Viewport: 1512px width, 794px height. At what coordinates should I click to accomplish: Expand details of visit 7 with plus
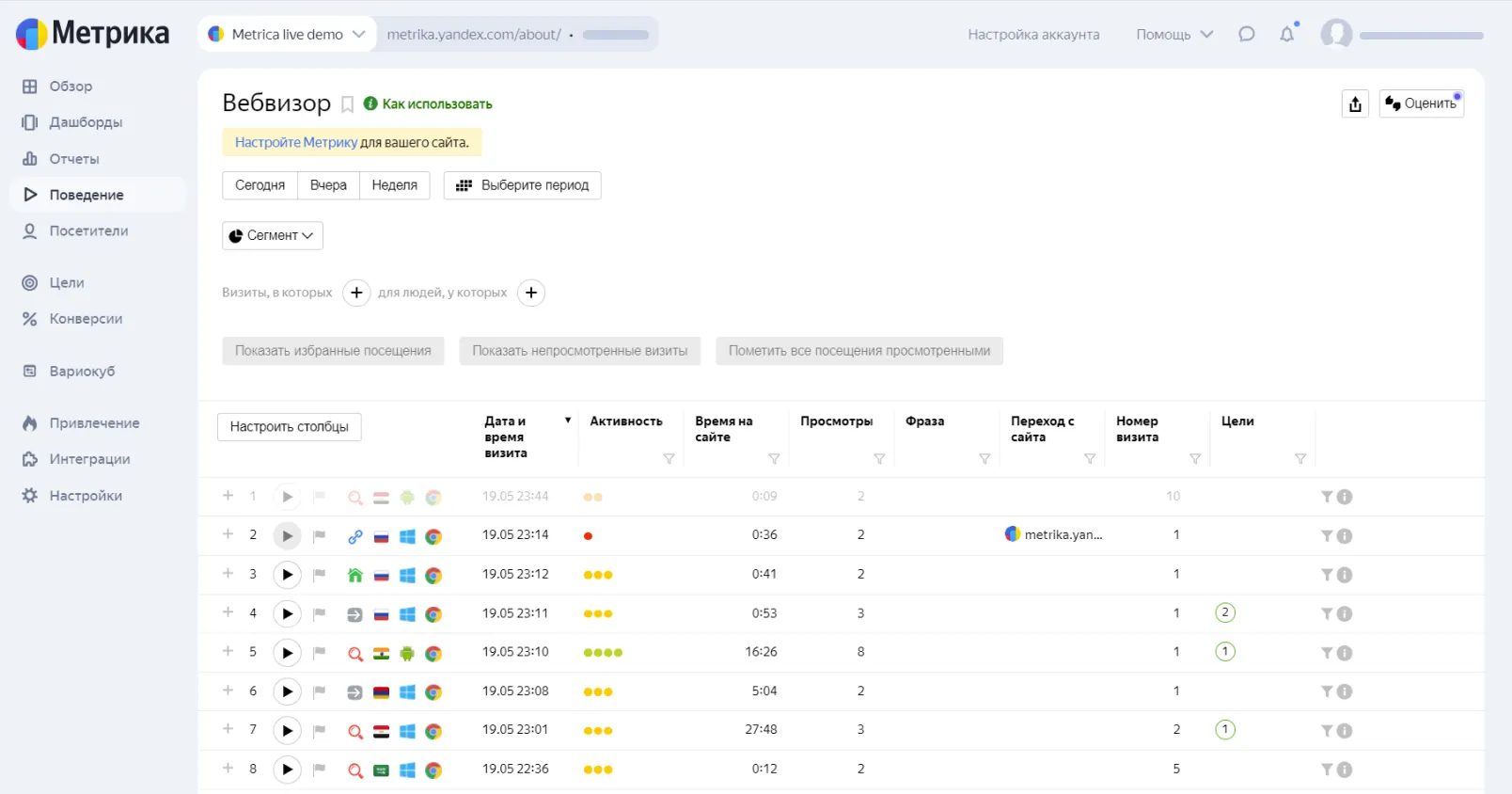[228, 729]
